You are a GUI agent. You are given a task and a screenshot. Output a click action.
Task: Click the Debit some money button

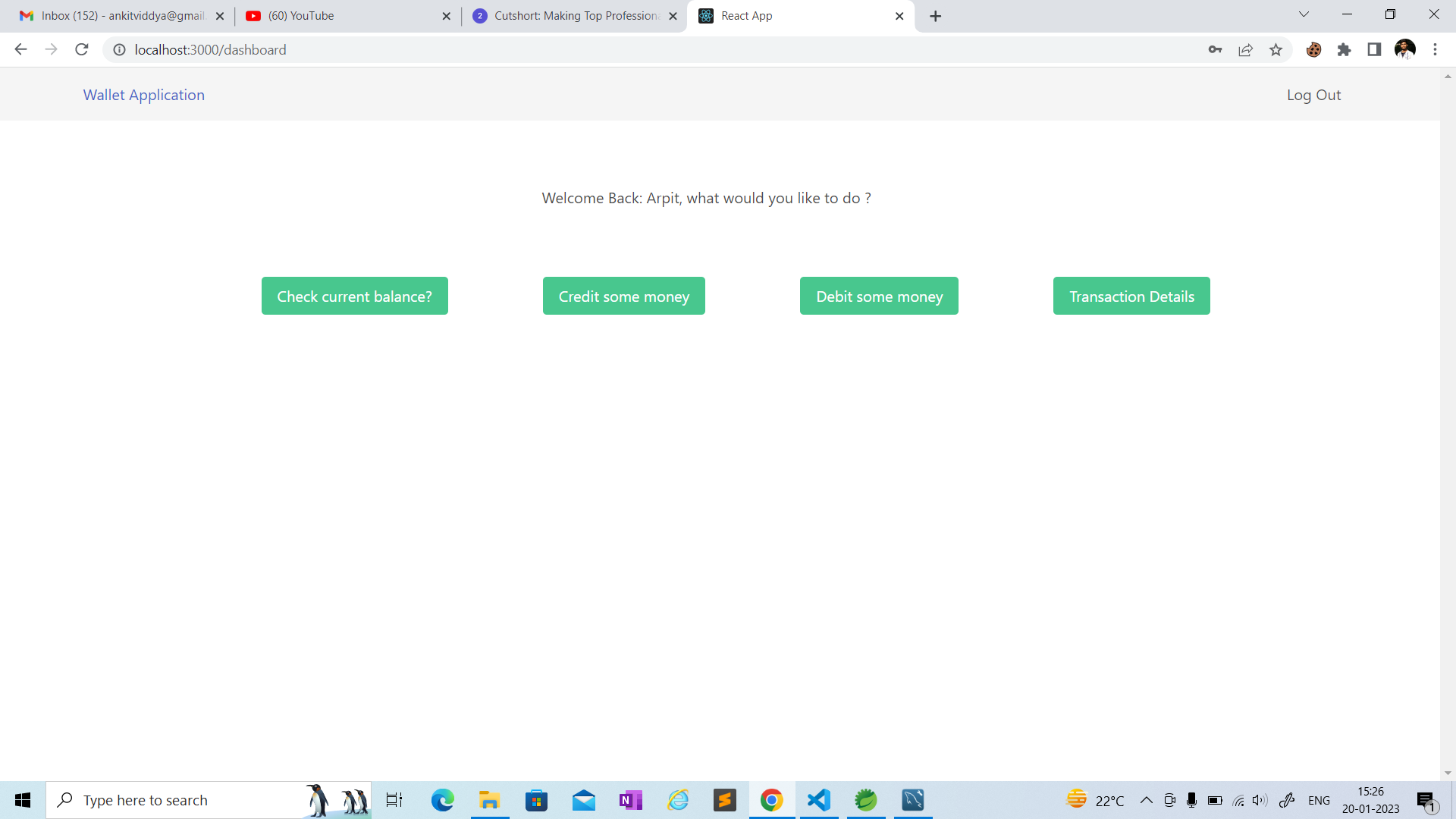point(879,296)
